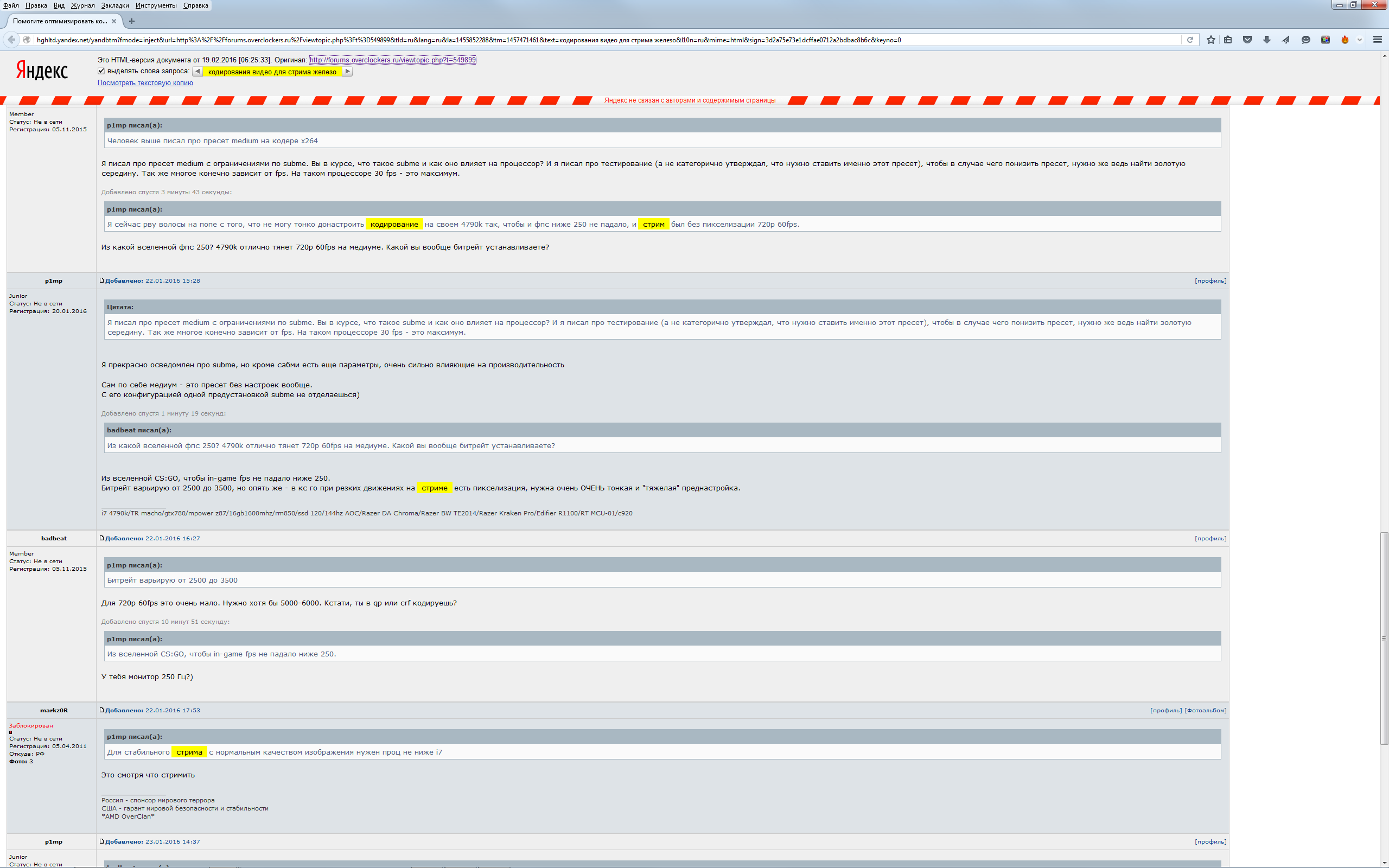Click the paper plane share icon
The width and height of the screenshot is (1389, 868).
tap(1286, 40)
